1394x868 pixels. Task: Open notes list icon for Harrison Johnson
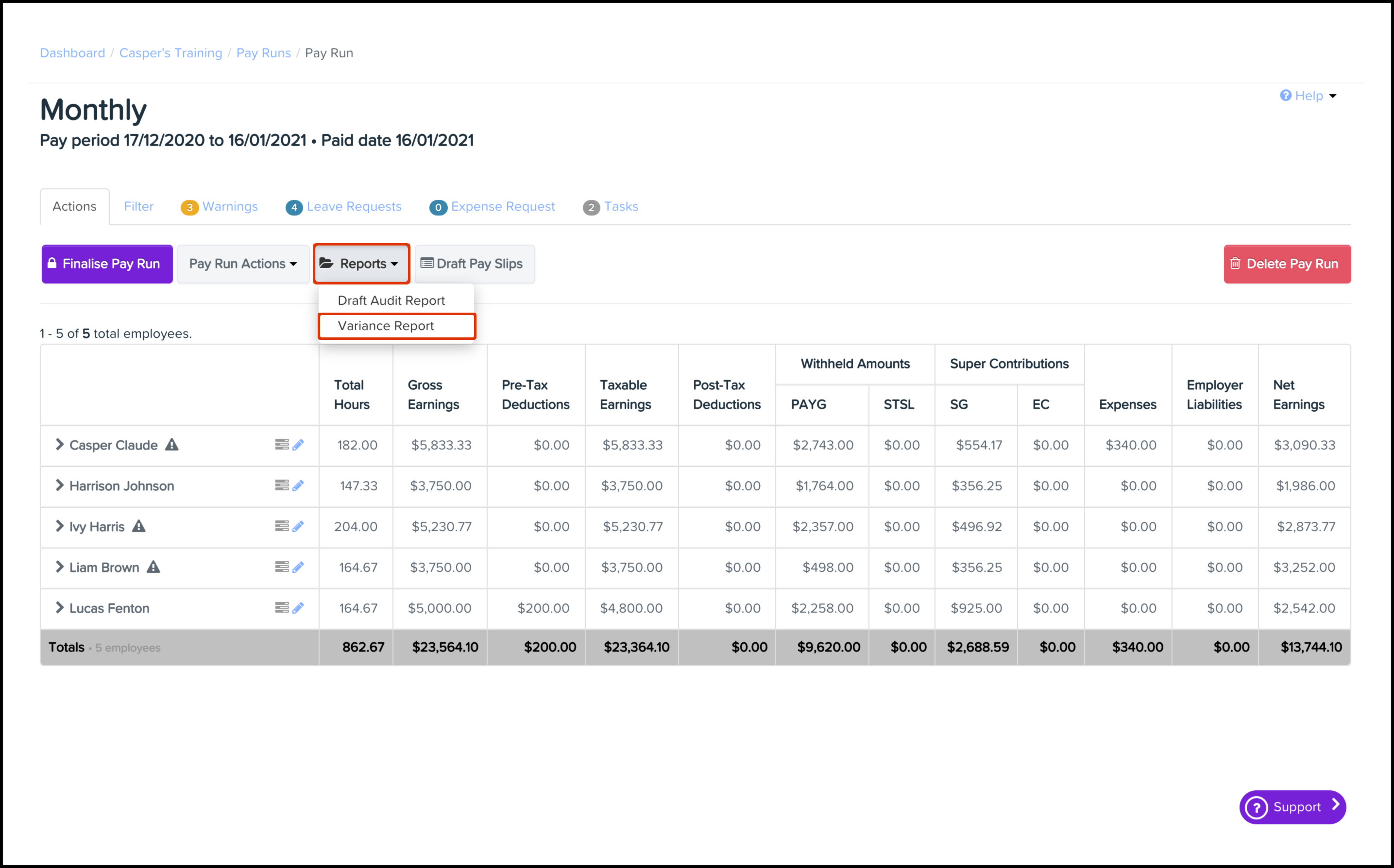coord(281,485)
